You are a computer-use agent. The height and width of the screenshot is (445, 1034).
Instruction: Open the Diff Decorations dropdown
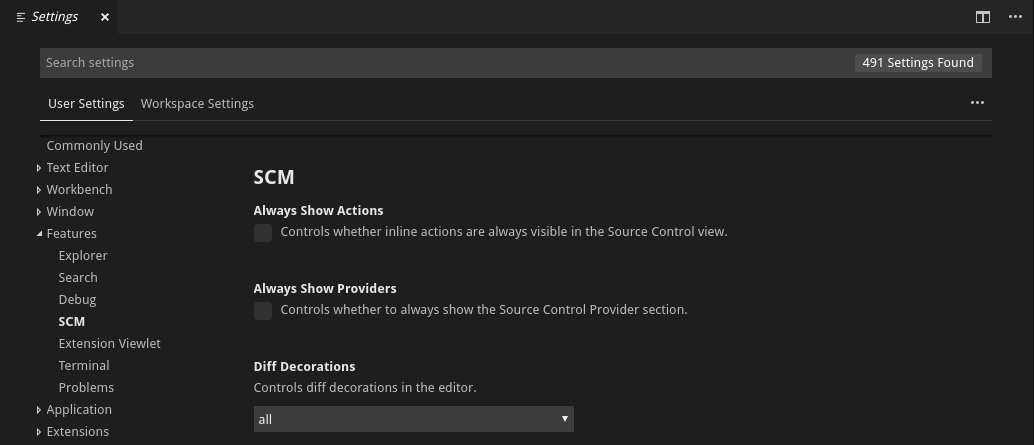tap(413, 419)
